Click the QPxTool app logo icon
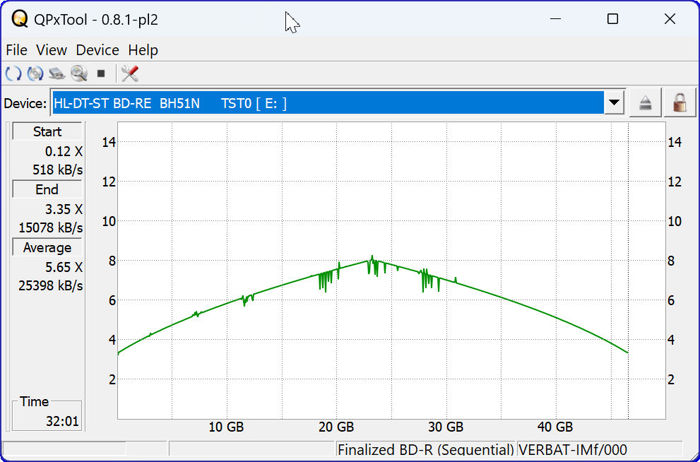The image size is (700, 462). click(20, 19)
